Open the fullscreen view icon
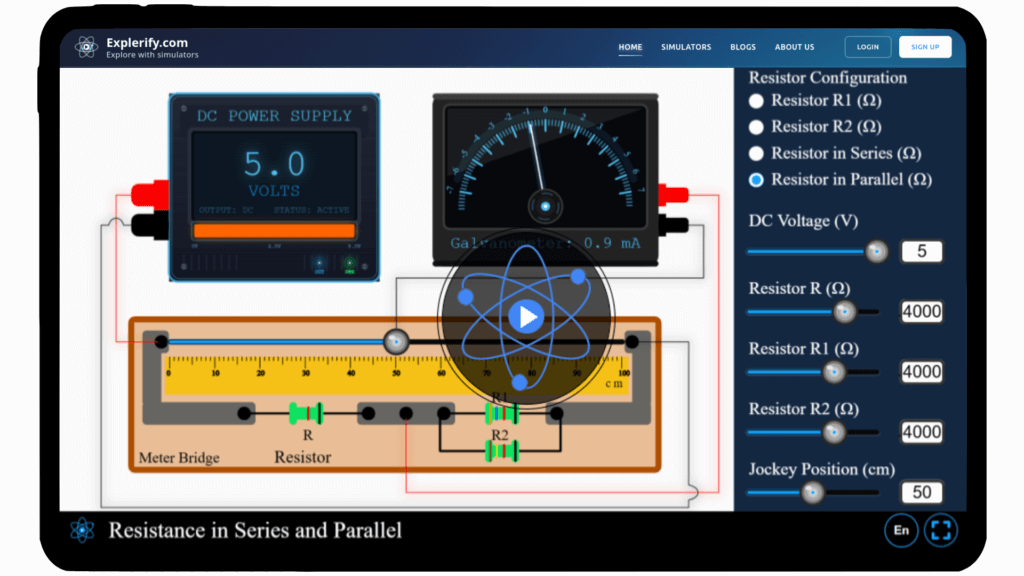1024x576 pixels. tap(939, 530)
